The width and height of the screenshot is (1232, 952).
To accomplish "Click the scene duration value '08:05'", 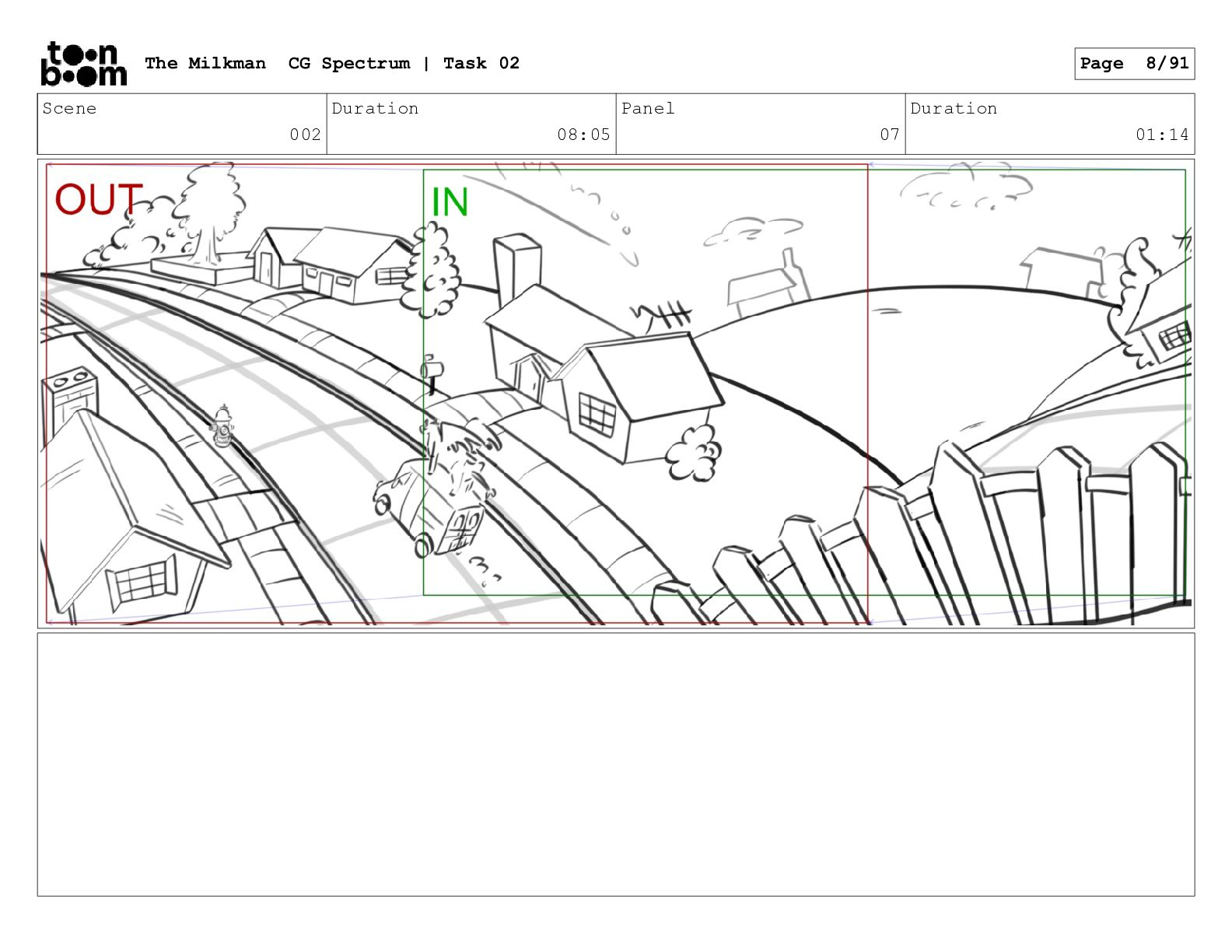I will click(x=583, y=135).
